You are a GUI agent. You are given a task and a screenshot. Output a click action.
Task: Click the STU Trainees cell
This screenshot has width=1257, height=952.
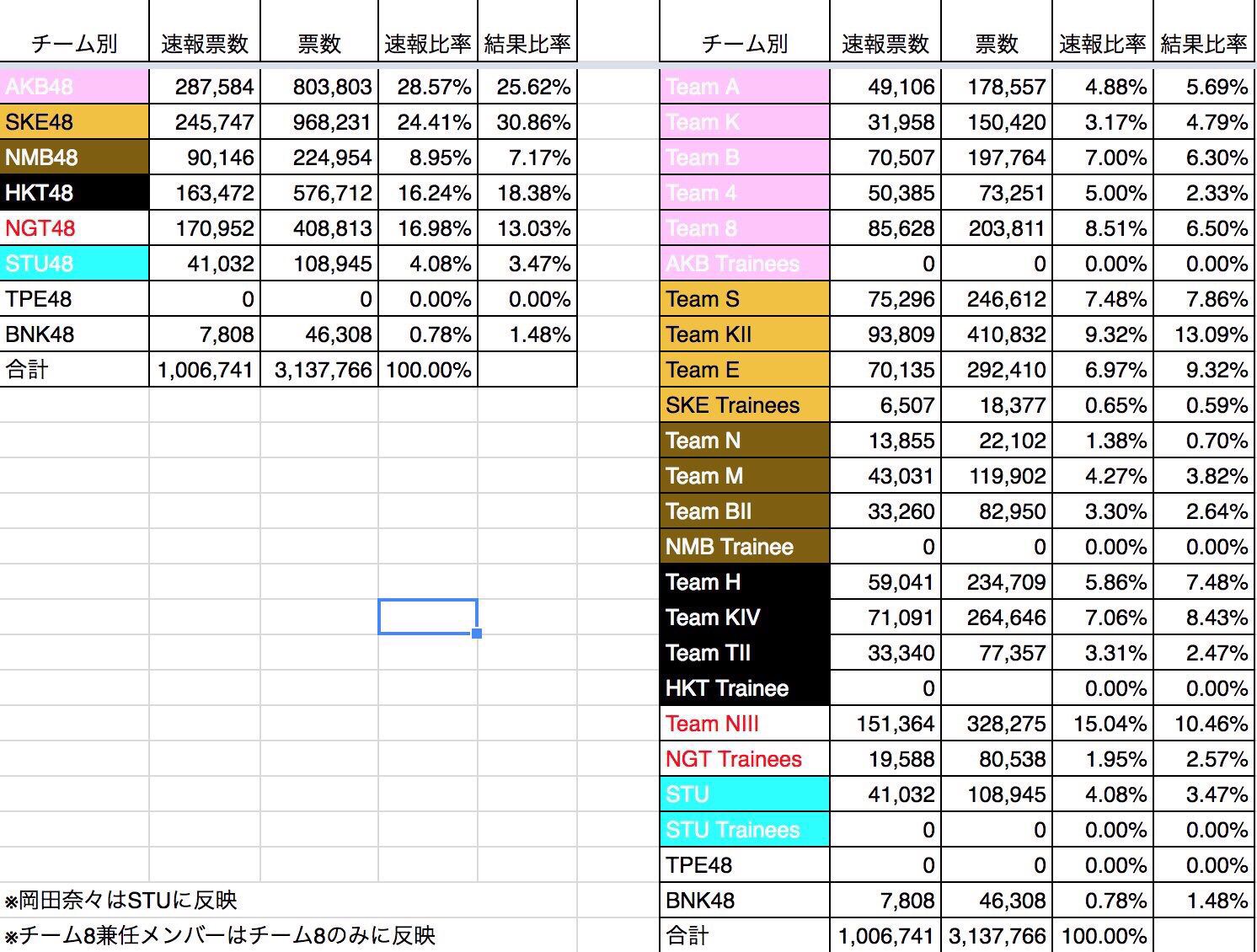[x=745, y=830]
